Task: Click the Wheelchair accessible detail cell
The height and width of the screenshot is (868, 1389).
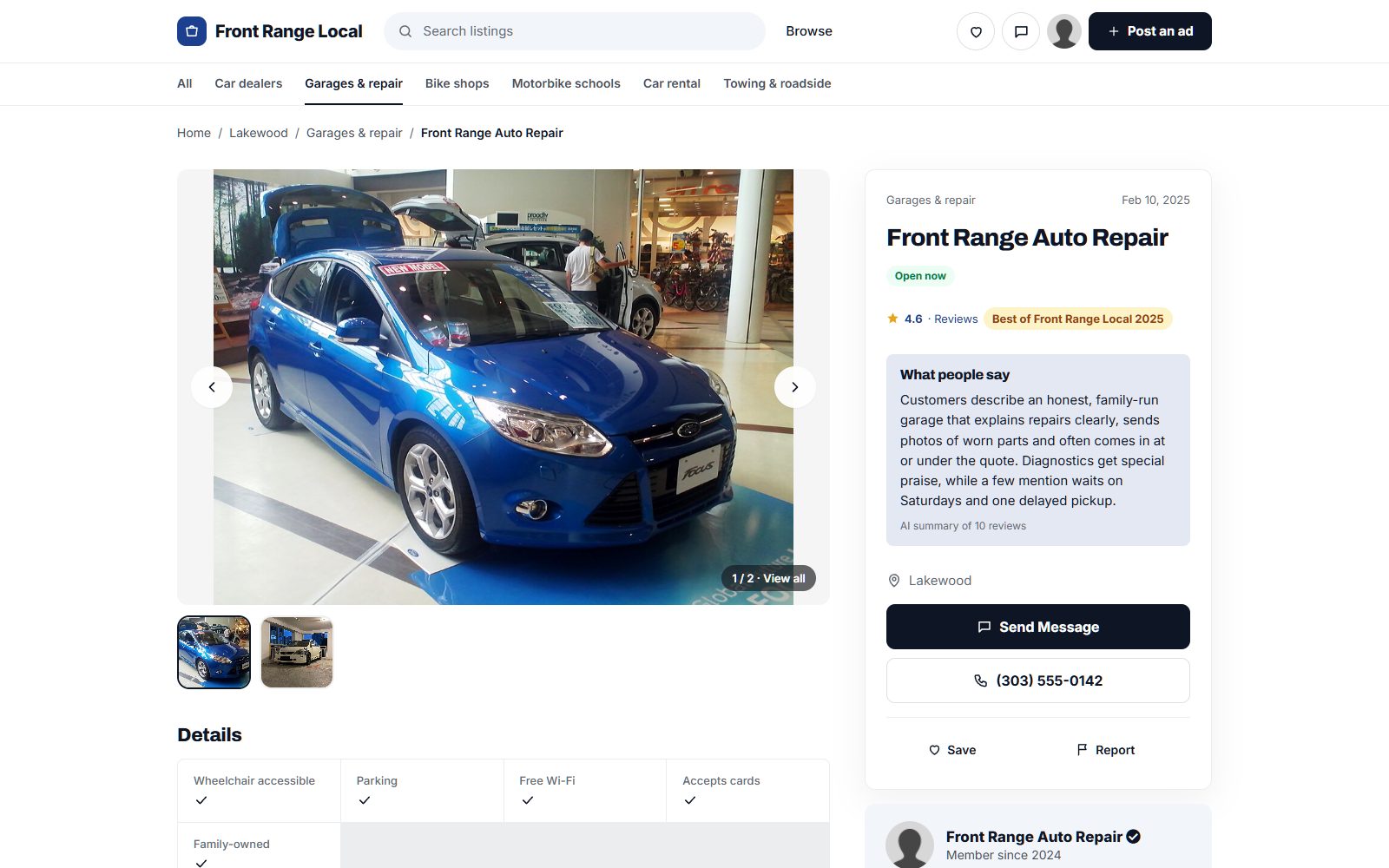Action: point(259,791)
